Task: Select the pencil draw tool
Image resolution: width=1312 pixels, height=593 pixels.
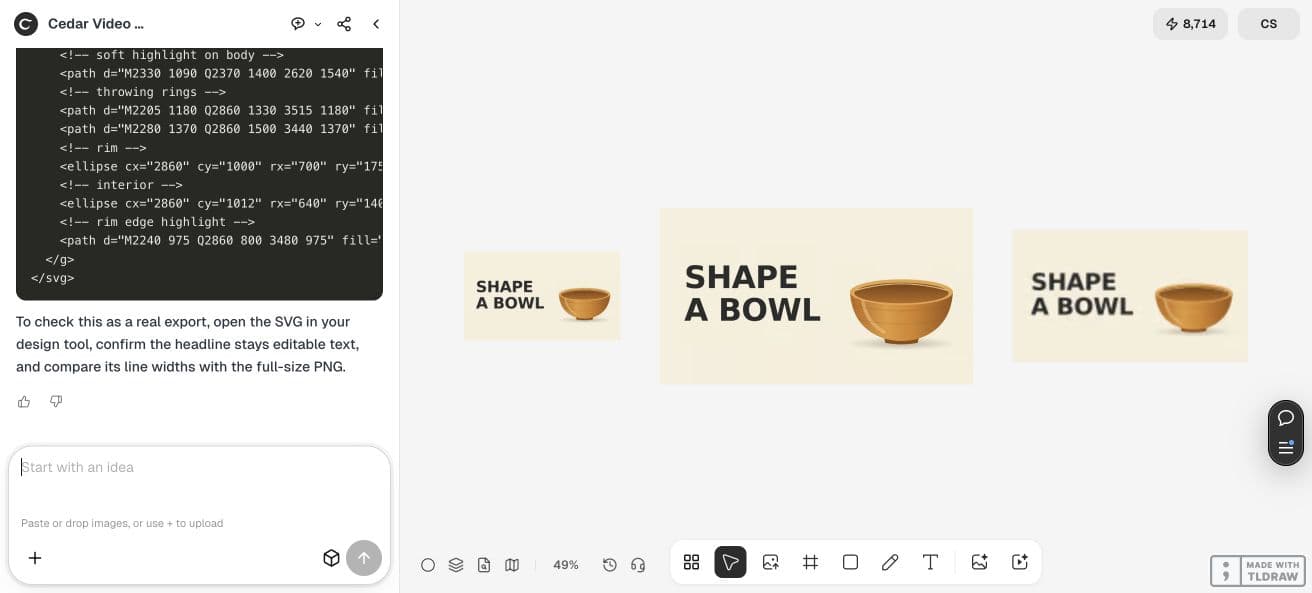Action: [x=890, y=562]
